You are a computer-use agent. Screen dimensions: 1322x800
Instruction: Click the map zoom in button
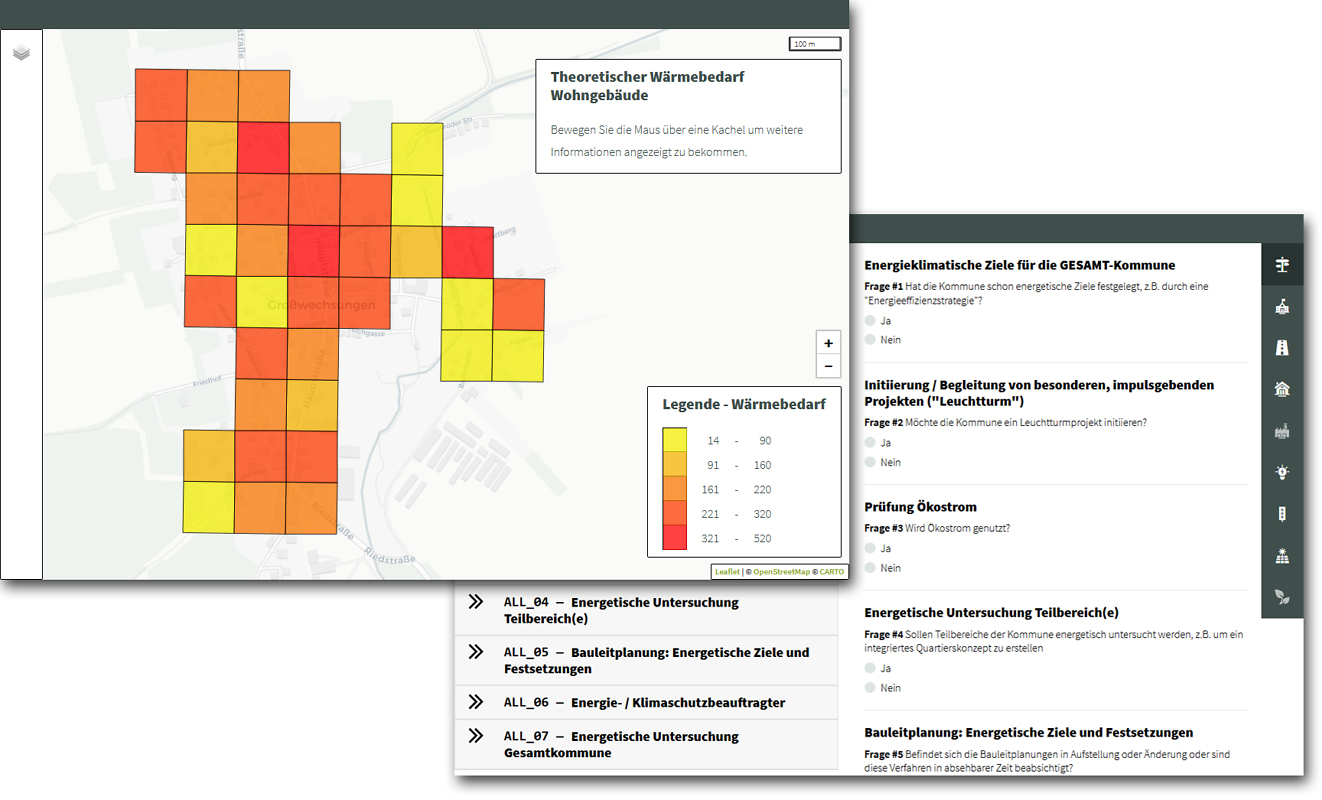click(x=828, y=342)
